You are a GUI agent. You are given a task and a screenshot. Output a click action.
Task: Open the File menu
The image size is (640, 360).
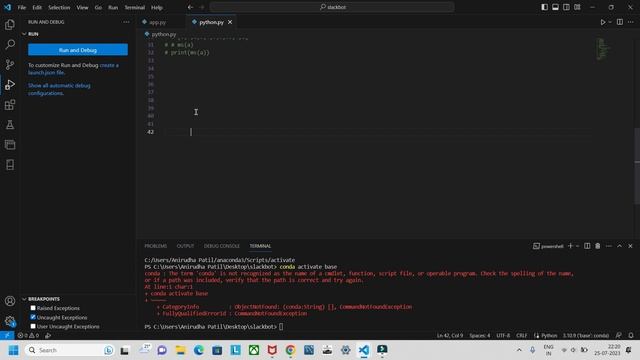(x=22, y=7)
